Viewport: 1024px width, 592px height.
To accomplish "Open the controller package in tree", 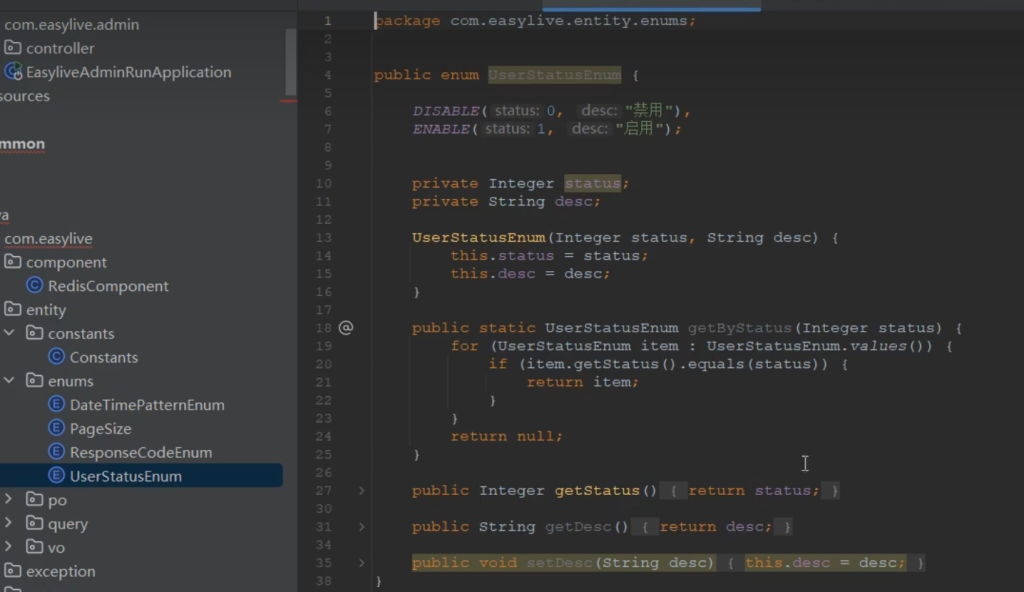I will coord(60,48).
